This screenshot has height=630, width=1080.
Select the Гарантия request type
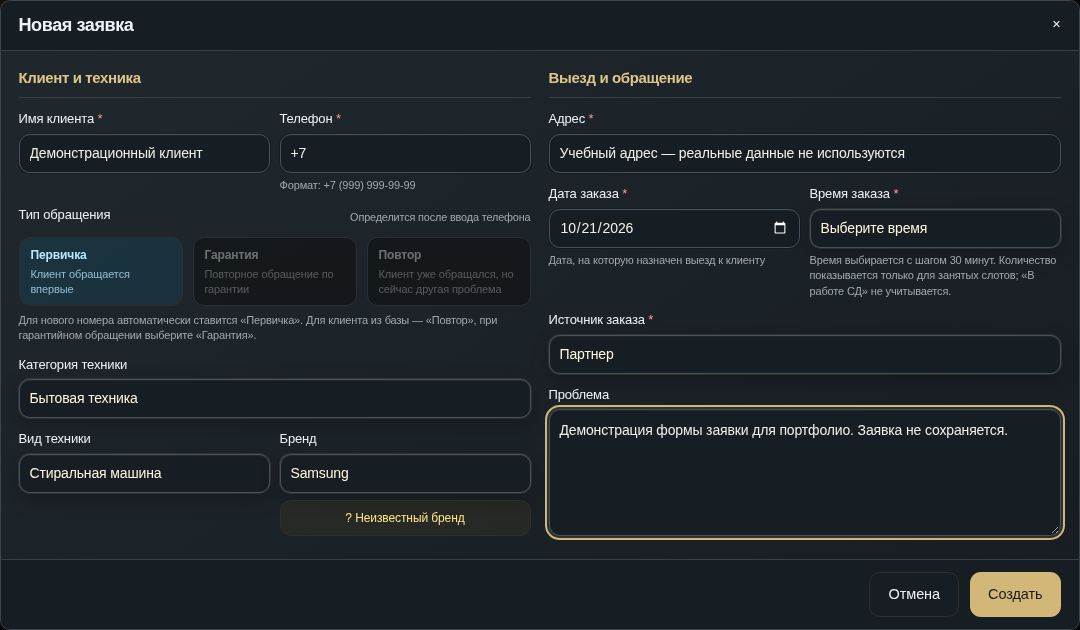point(275,271)
